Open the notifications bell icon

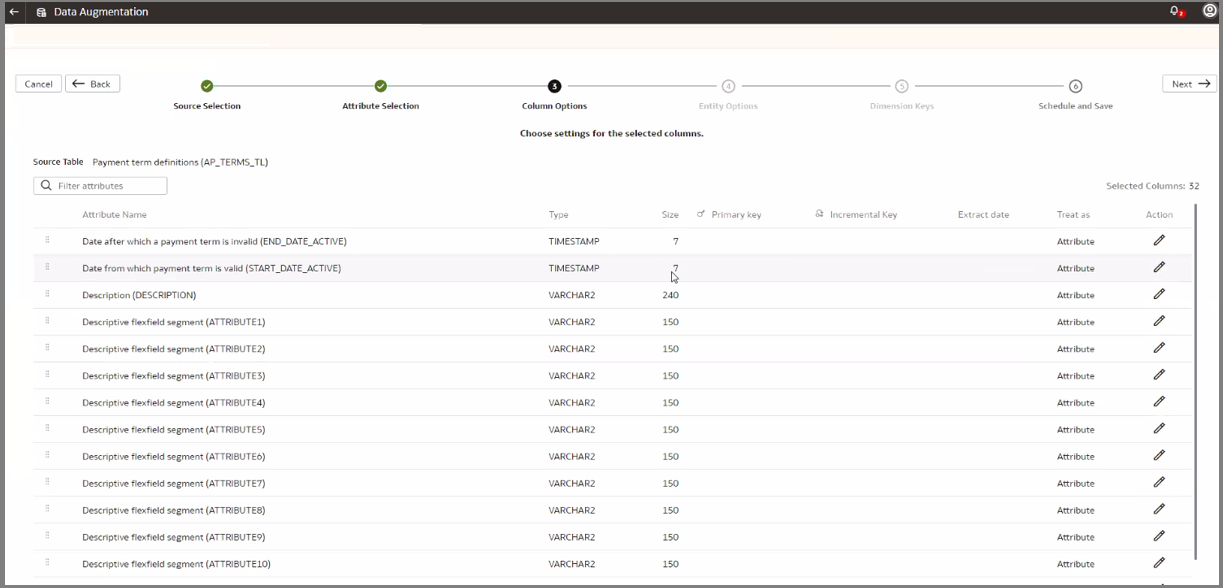pos(1176,12)
